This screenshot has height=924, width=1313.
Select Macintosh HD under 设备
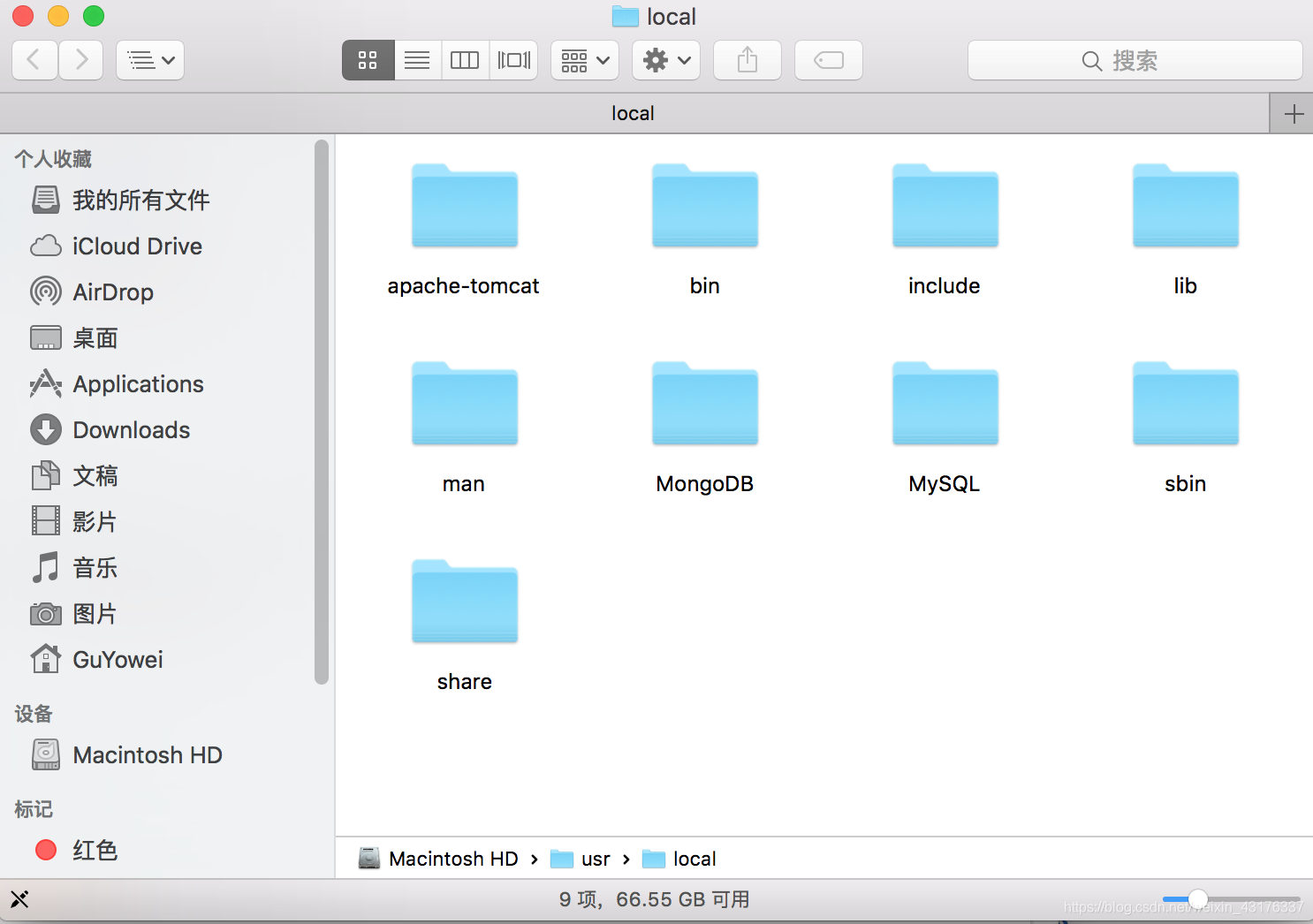[x=147, y=755]
